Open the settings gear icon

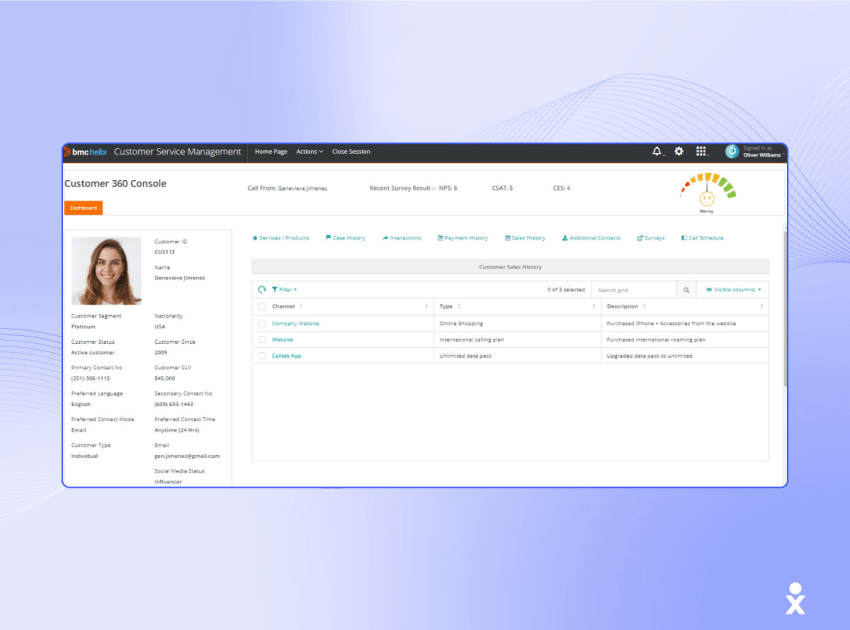pyautogui.click(x=679, y=151)
